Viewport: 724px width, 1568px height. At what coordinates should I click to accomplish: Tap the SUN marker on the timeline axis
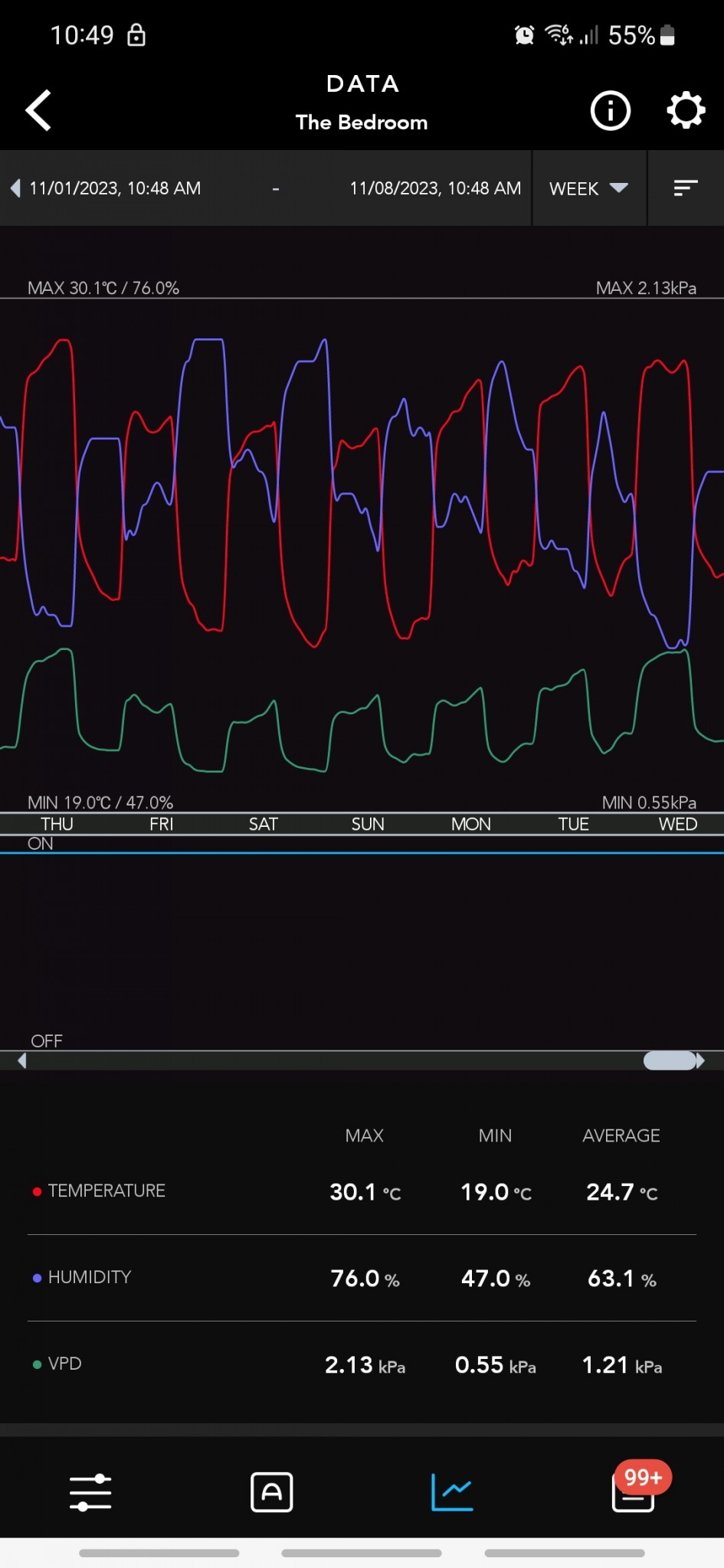click(x=368, y=825)
